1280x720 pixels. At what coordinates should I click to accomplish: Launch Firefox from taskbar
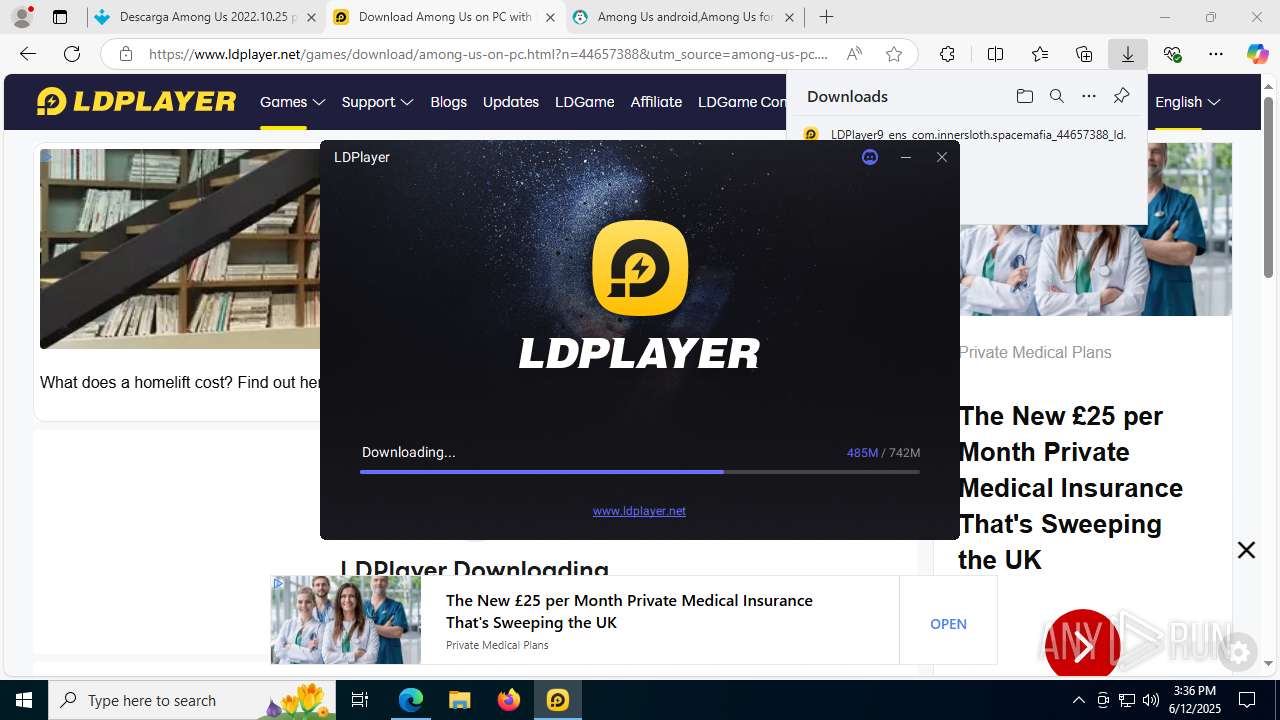coord(509,700)
